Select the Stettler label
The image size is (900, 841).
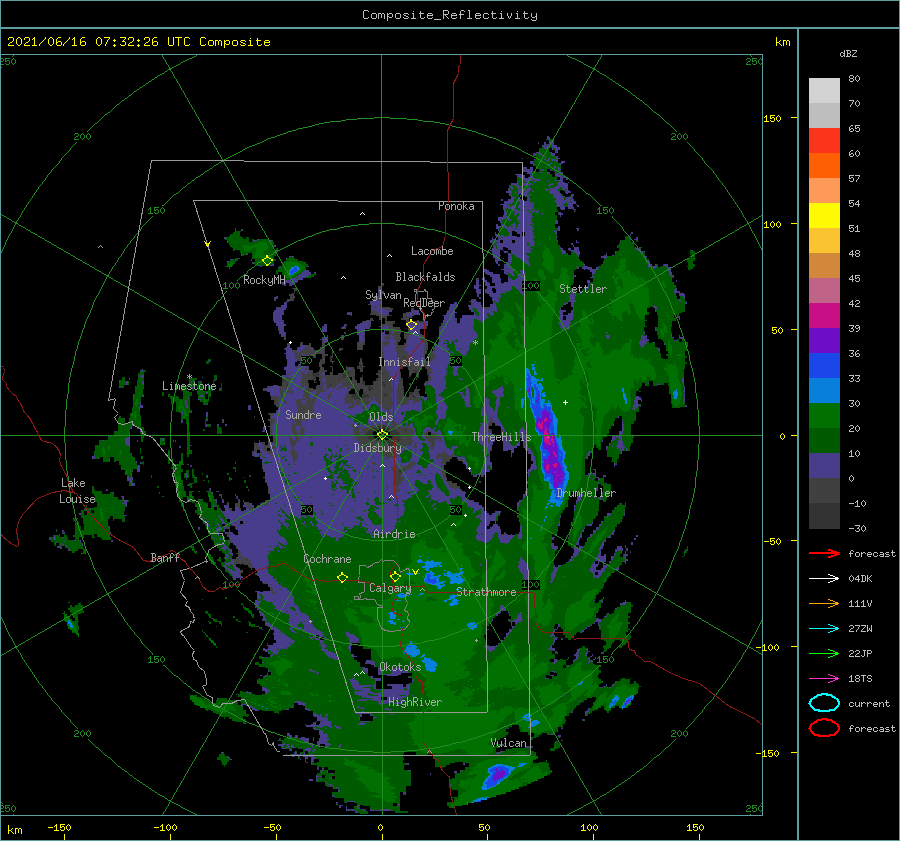point(583,289)
